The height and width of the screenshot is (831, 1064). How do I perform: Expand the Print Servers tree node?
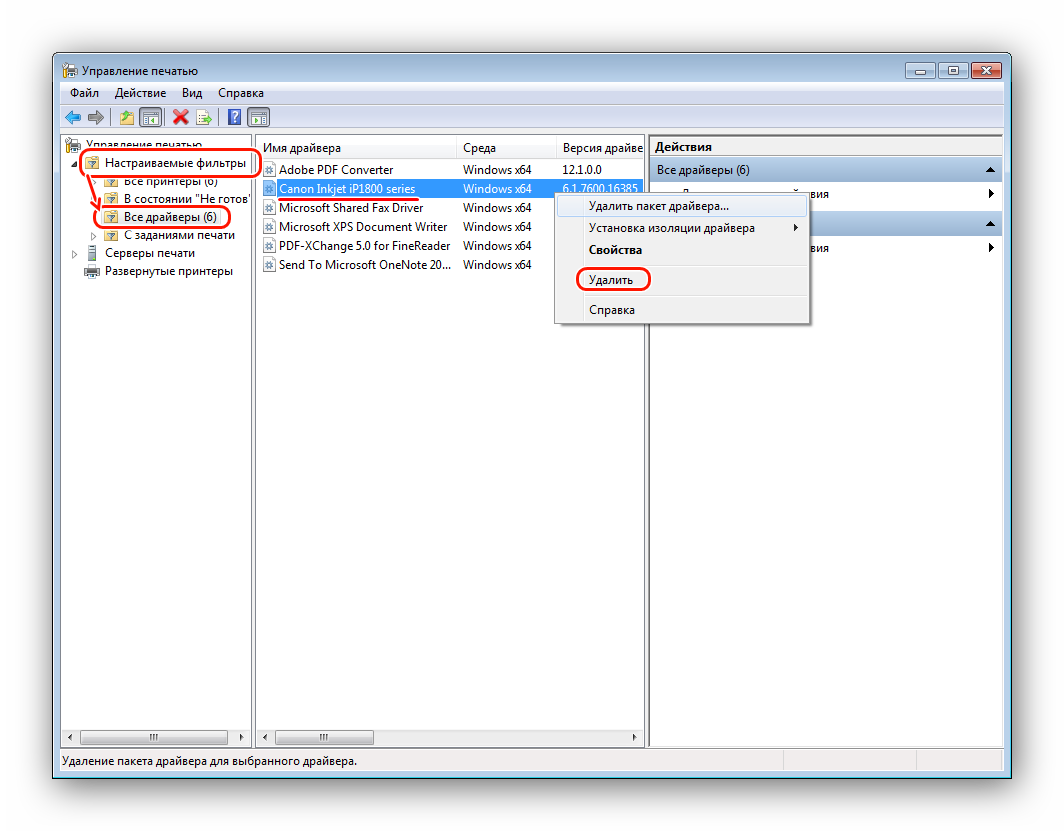(x=75, y=254)
